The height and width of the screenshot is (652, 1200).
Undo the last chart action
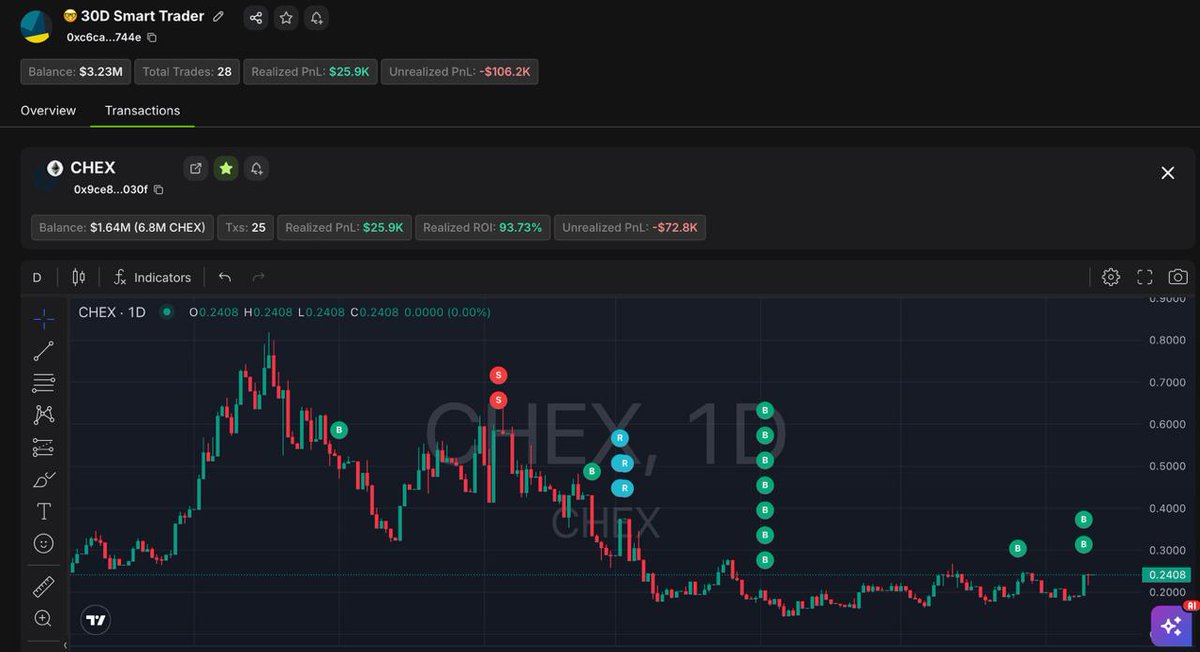[225, 277]
